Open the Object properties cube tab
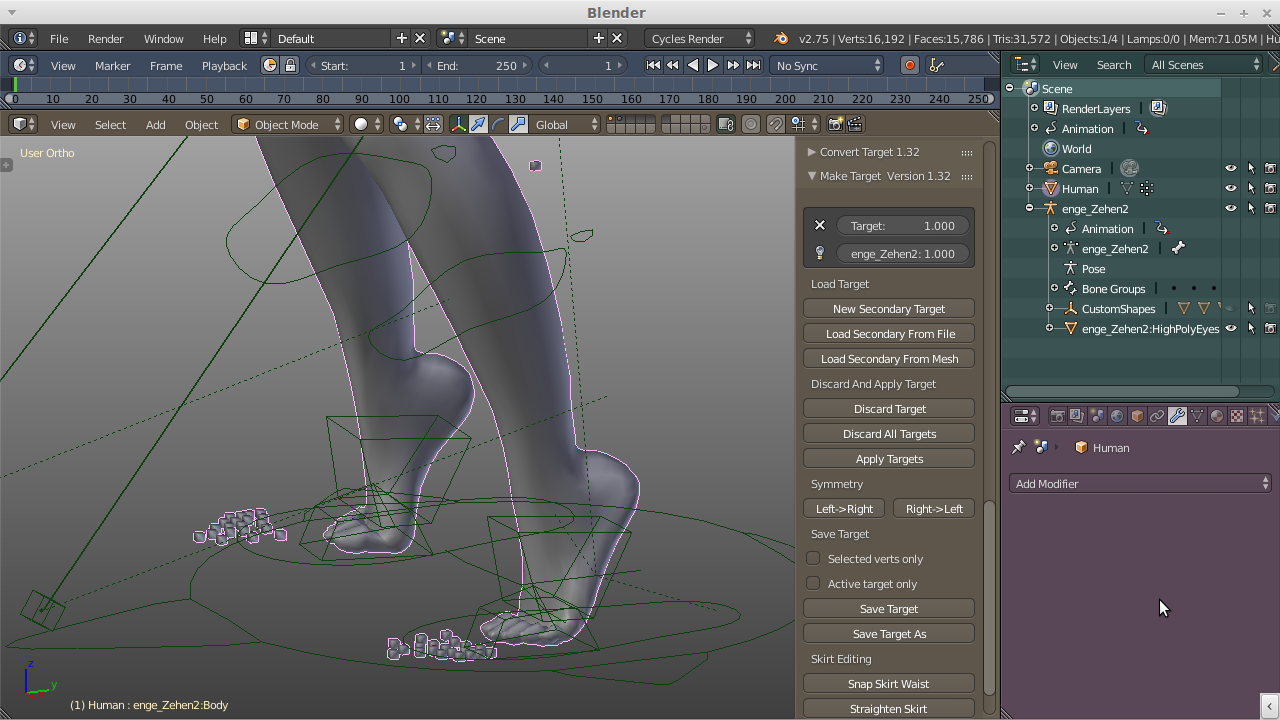The image size is (1280, 720). (1137, 416)
